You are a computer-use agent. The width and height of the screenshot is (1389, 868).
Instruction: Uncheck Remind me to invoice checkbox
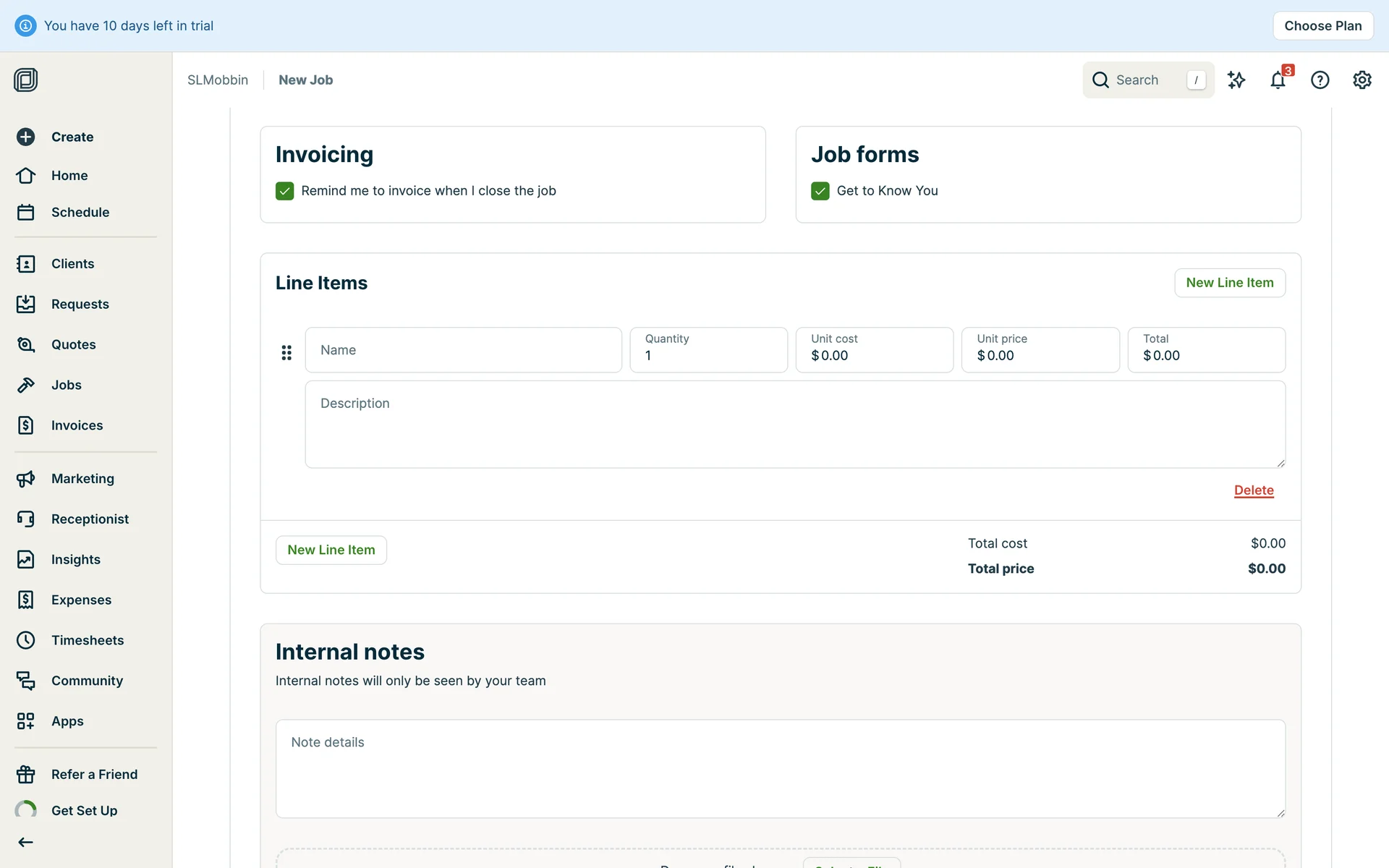tap(284, 191)
